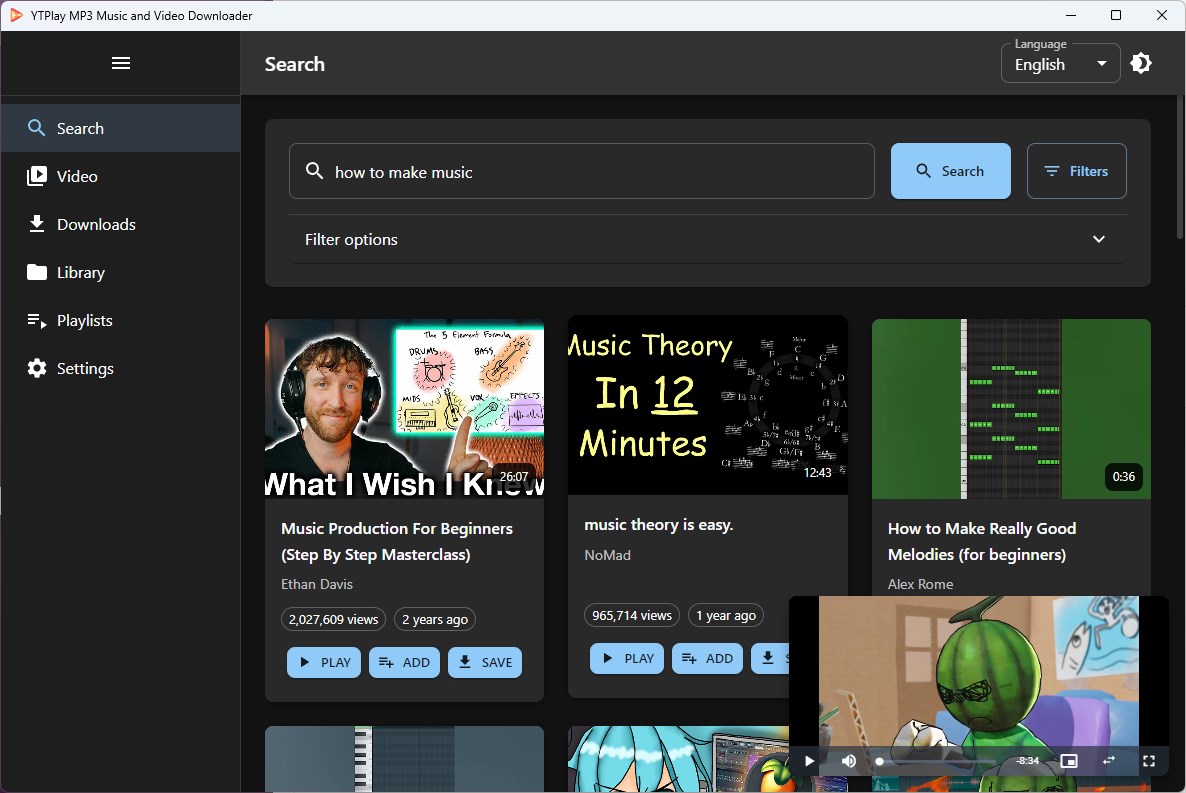Click the Library folder icon
Image resolution: width=1186 pixels, height=793 pixels.
(37, 272)
